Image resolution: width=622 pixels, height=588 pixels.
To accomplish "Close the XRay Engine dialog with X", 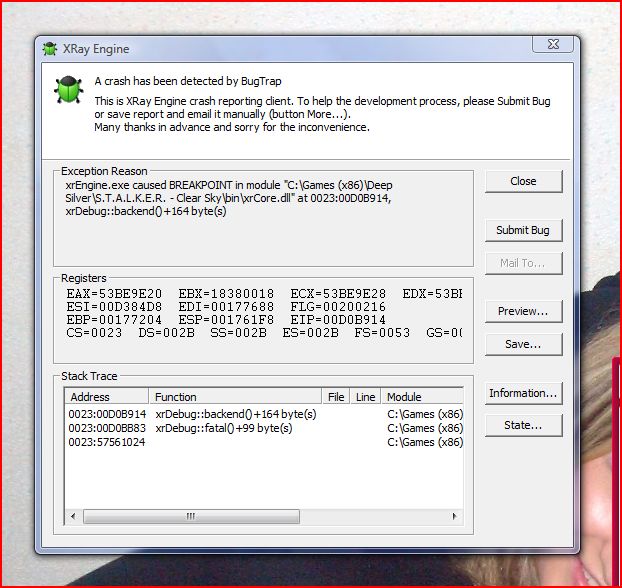I will (553, 44).
